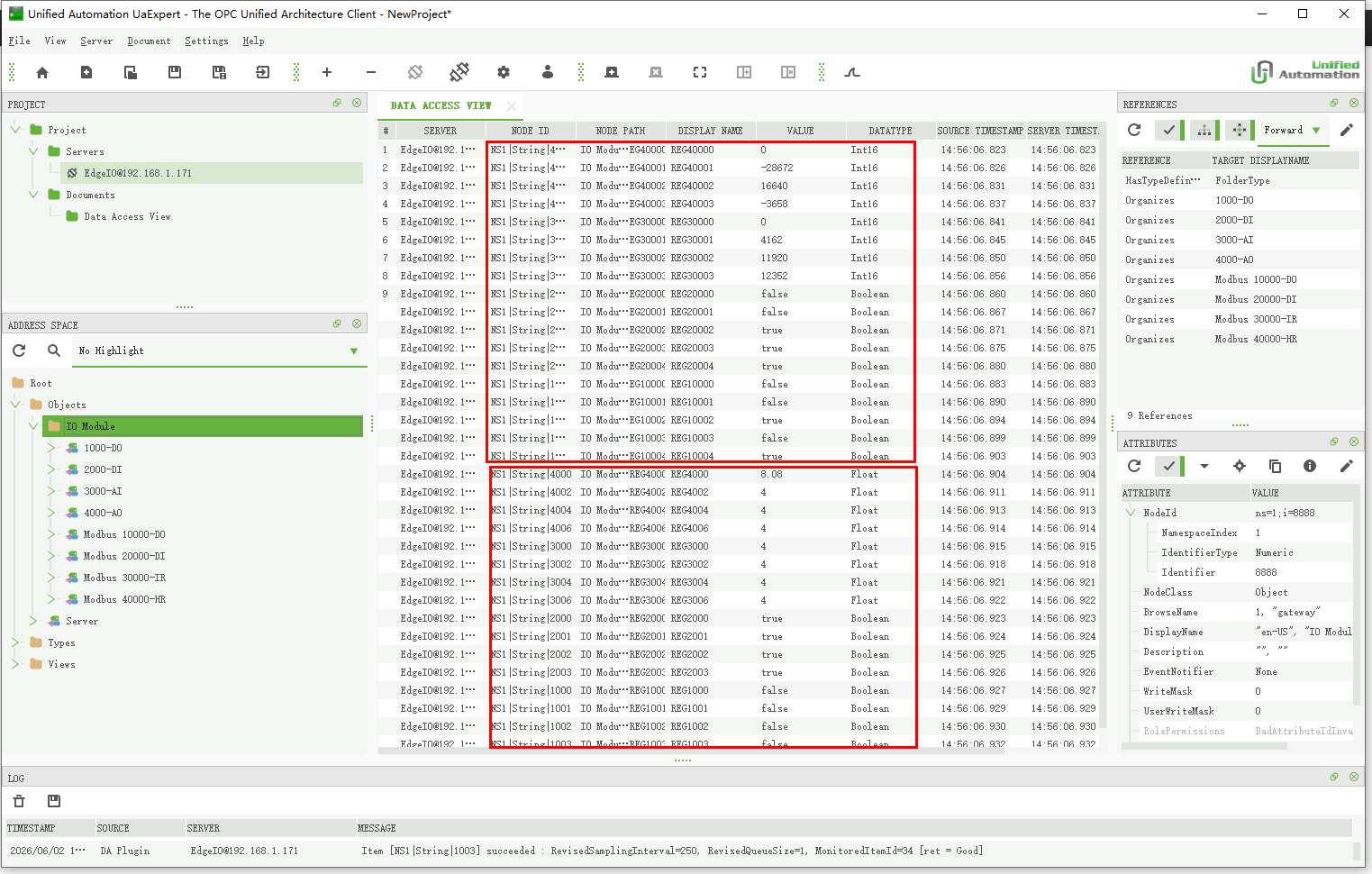Click the Home icon in the toolbar
This screenshot has height=874, width=1372.
click(x=42, y=72)
